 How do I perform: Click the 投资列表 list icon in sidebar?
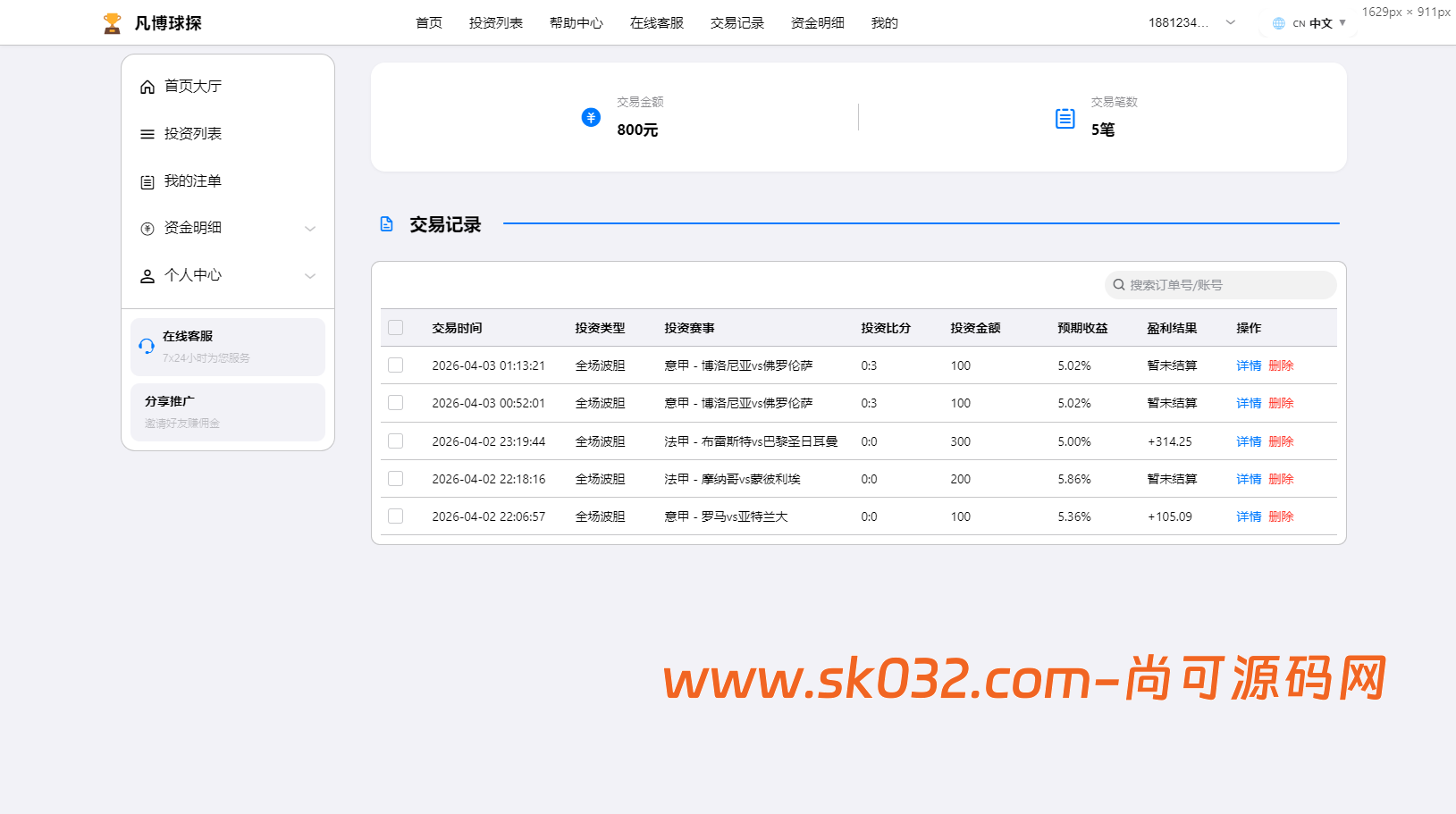point(147,133)
